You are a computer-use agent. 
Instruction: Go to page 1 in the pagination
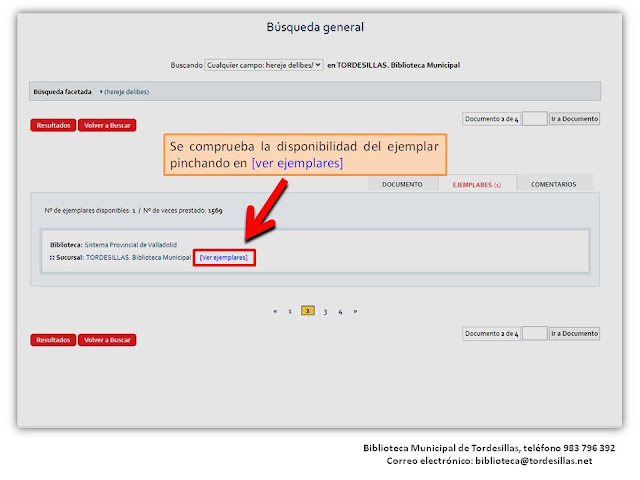pos(290,311)
